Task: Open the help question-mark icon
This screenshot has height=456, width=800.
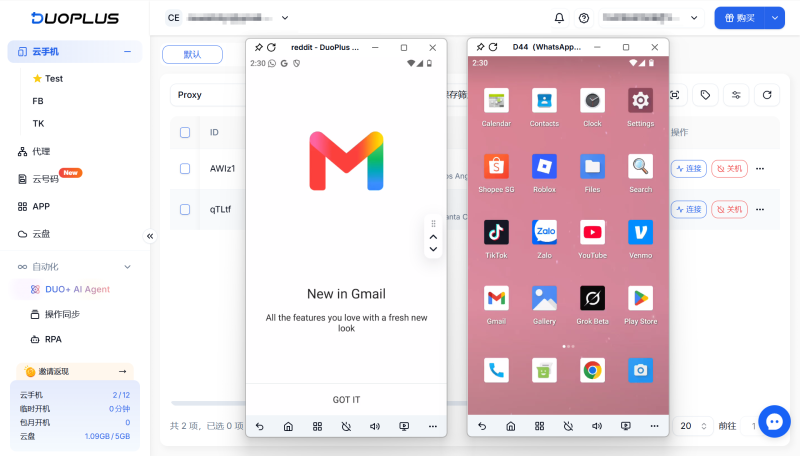Action: (x=584, y=18)
